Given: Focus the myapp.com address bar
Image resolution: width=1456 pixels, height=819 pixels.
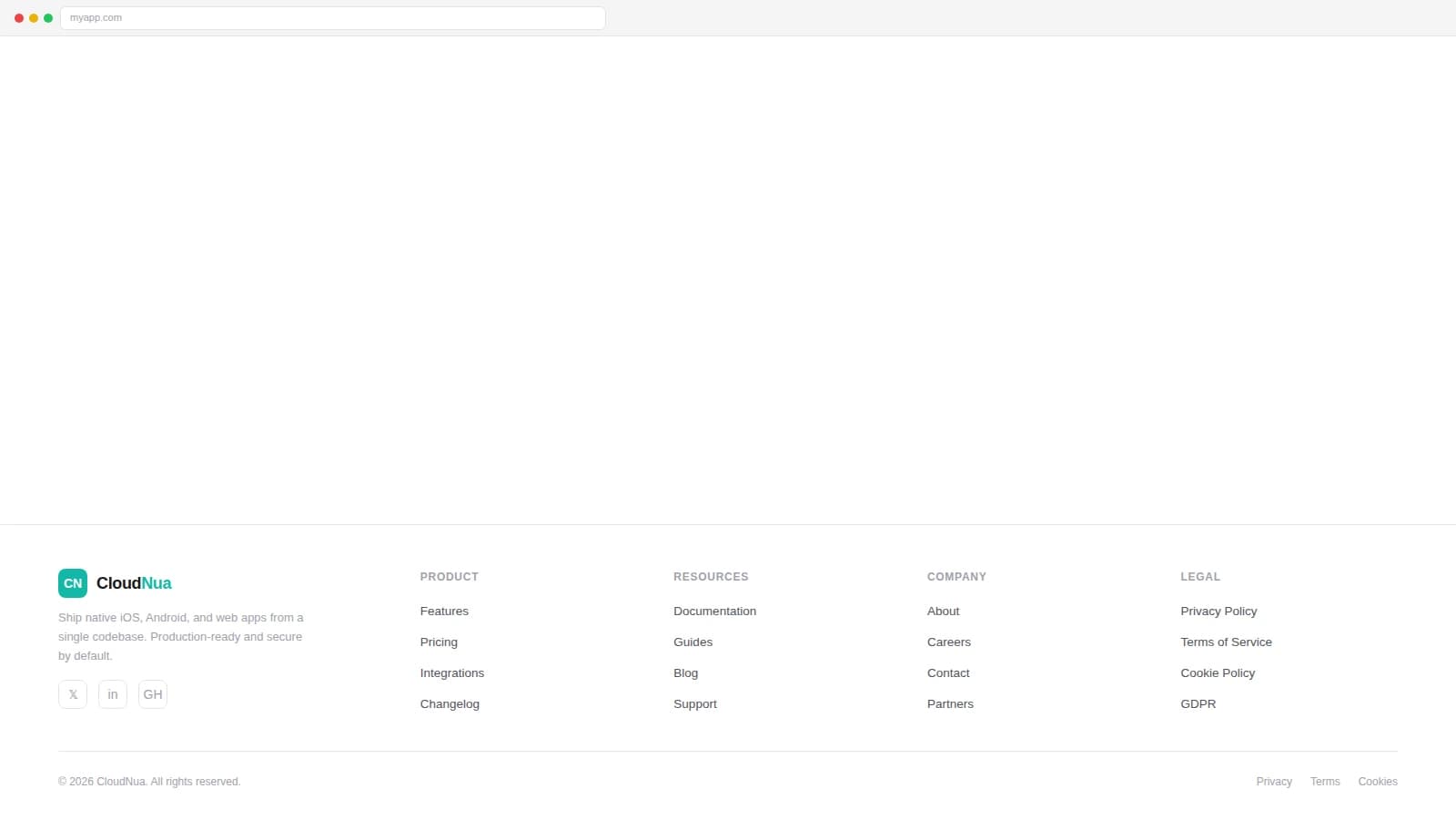Looking at the screenshot, I should click(x=333, y=18).
